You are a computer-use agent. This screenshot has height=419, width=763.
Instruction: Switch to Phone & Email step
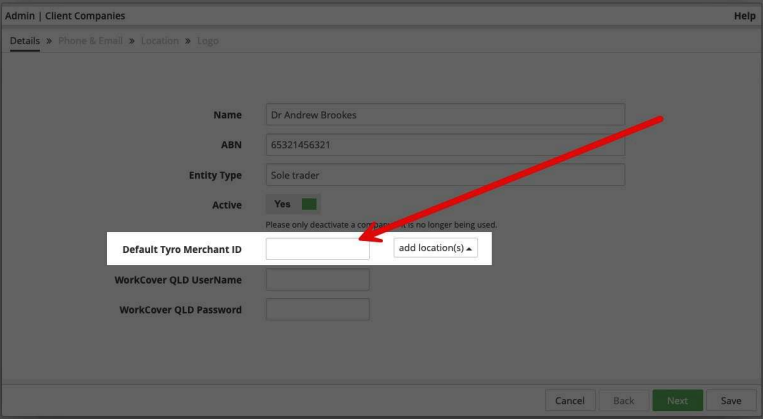click(91, 41)
